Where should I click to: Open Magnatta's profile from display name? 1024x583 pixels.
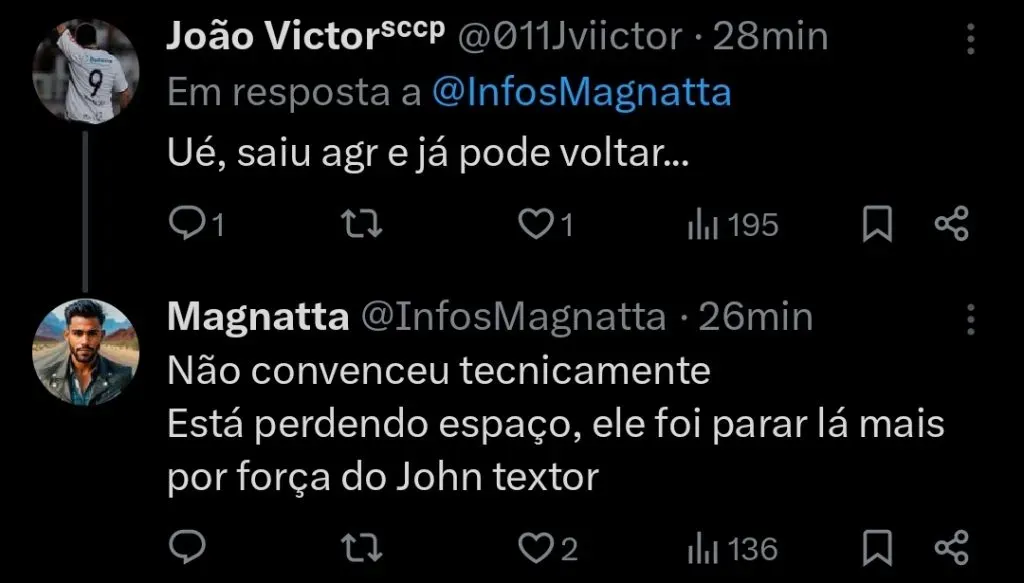click(257, 317)
